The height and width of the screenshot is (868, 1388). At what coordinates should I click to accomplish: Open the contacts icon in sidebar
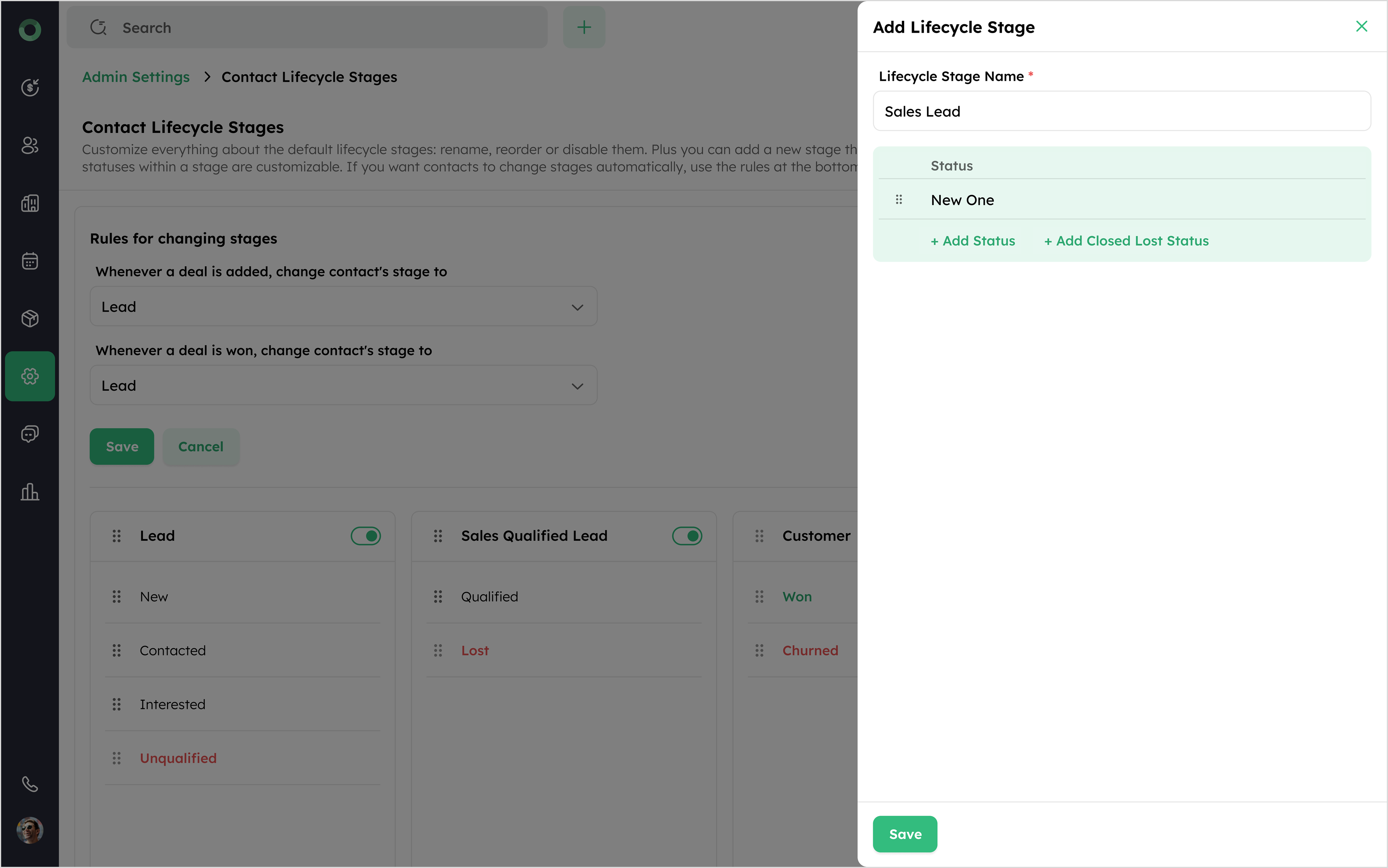(30, 145)
